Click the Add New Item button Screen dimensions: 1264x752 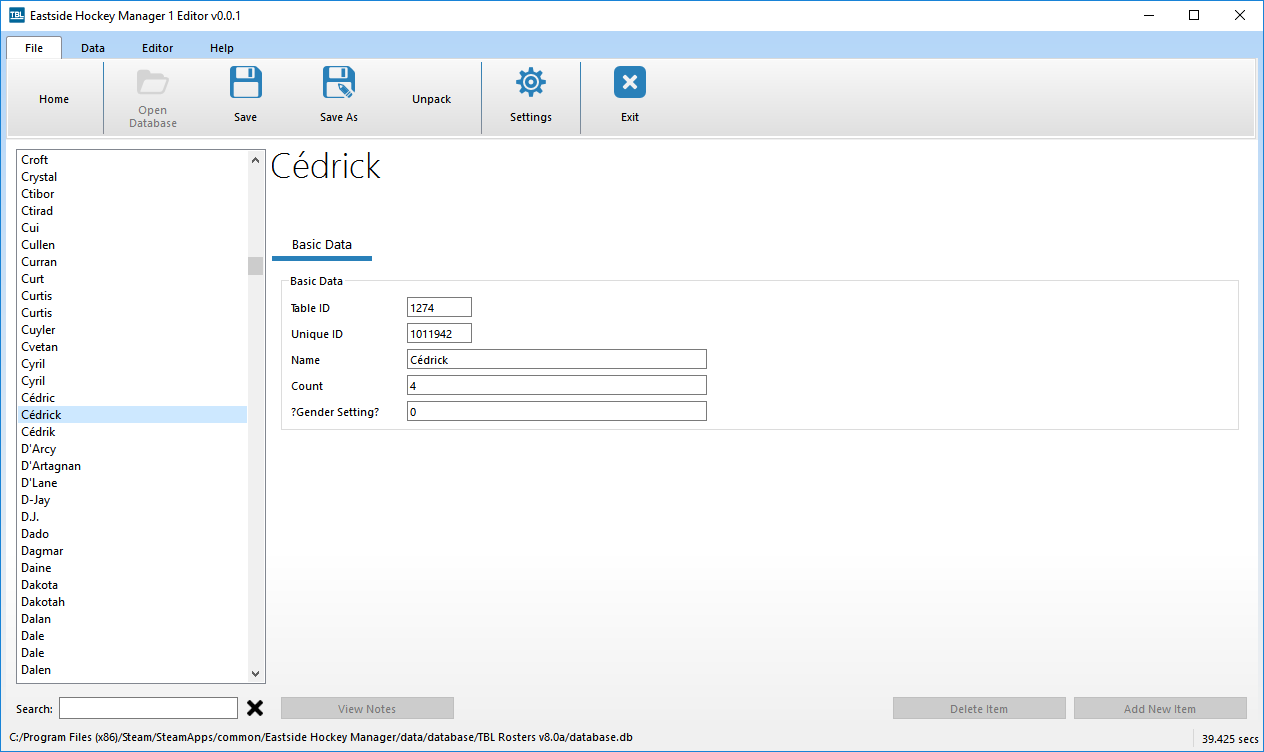(x=1160, y=707)
